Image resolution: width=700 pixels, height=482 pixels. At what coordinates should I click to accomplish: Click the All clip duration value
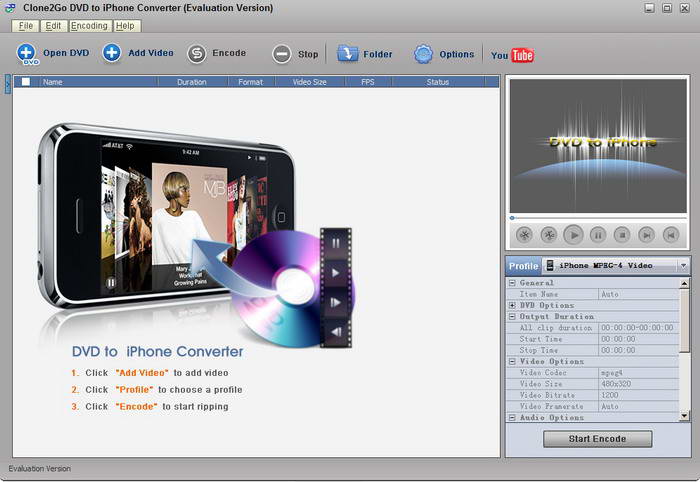coord(638,328)
